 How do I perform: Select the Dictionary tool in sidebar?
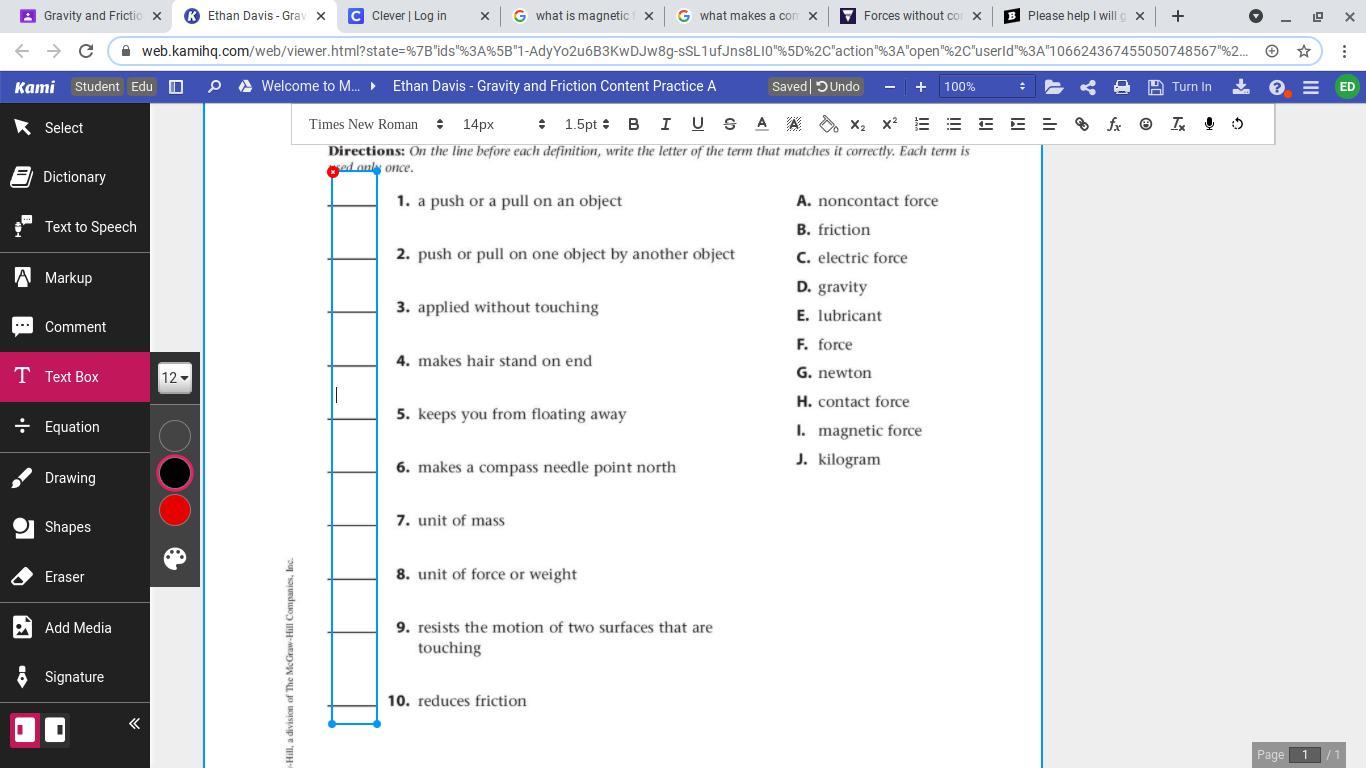click(75, 177)
